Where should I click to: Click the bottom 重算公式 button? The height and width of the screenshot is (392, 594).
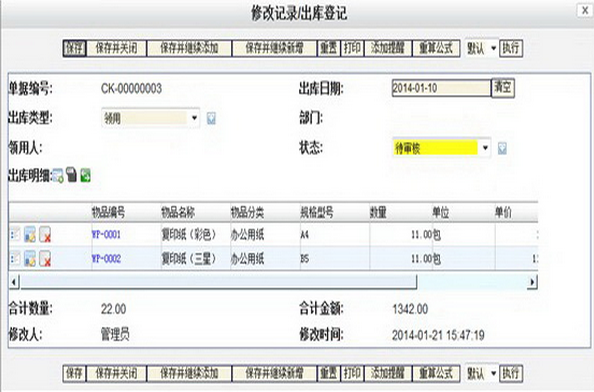pos(436,373)
